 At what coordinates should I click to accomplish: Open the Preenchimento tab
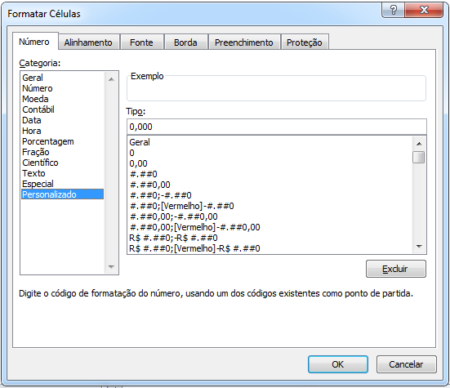[x=244, y=43]
